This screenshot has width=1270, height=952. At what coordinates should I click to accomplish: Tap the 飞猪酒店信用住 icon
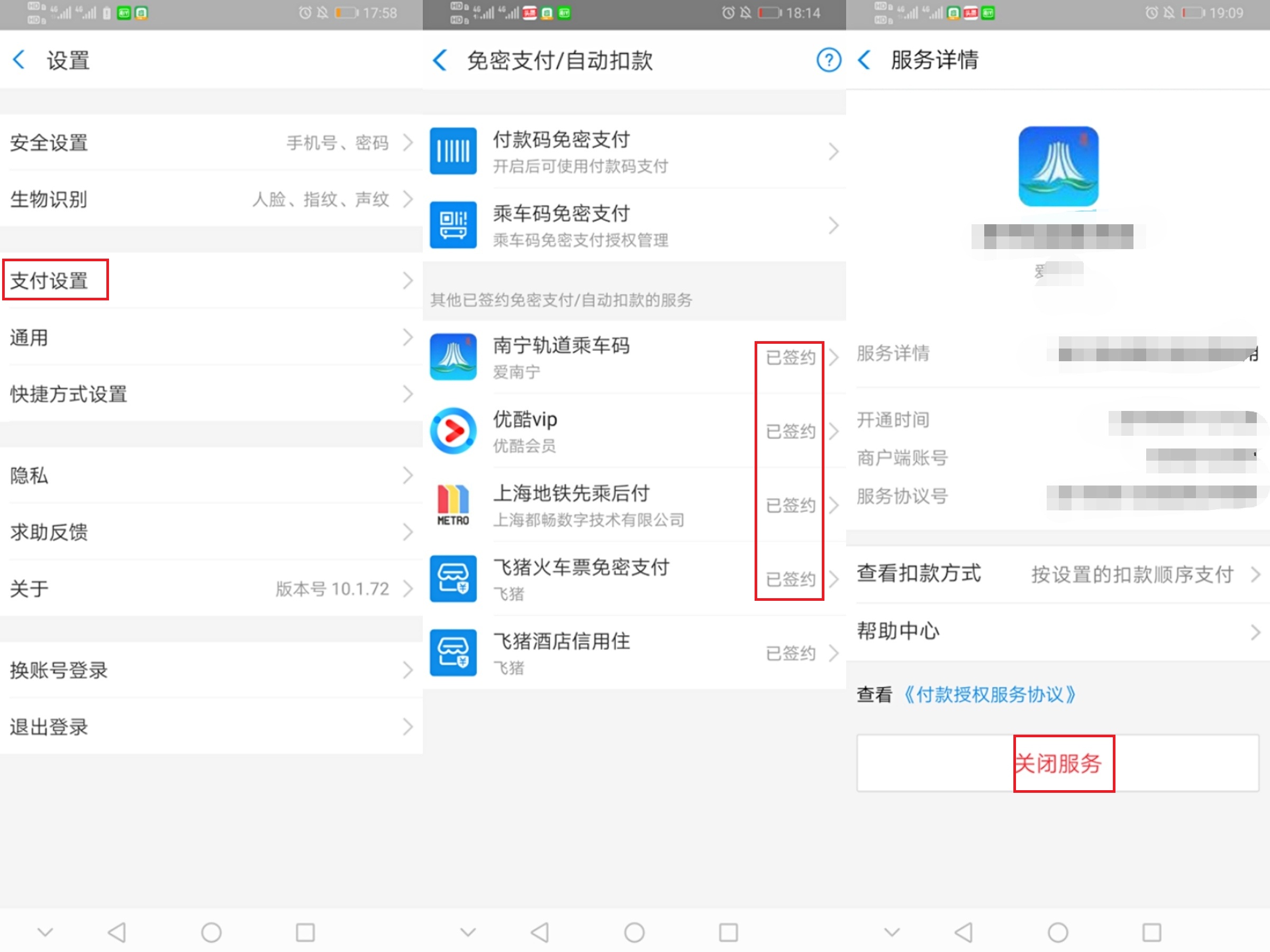click(453, 653)
